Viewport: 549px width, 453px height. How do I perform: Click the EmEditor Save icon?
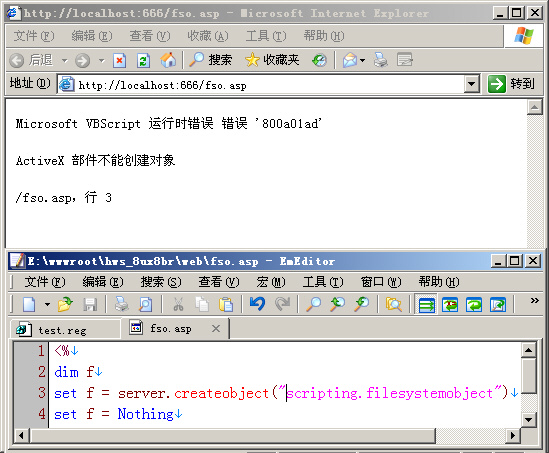click(90, 304)
